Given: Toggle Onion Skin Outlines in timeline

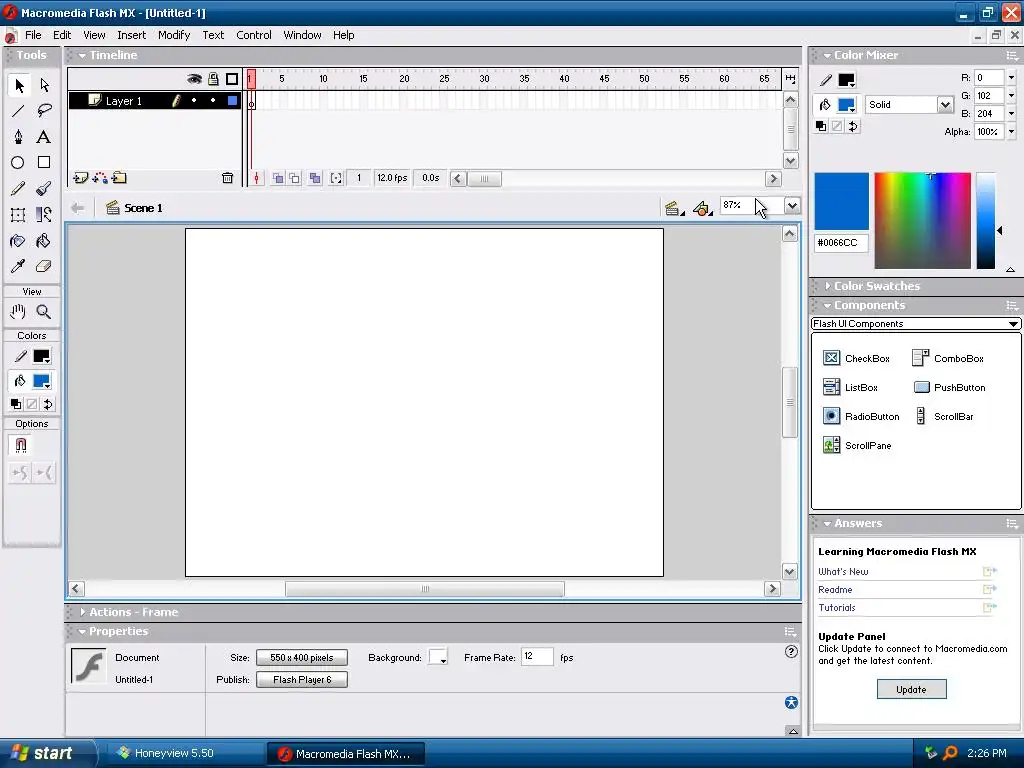Looking at the screenshot, I should pos(295,178).
